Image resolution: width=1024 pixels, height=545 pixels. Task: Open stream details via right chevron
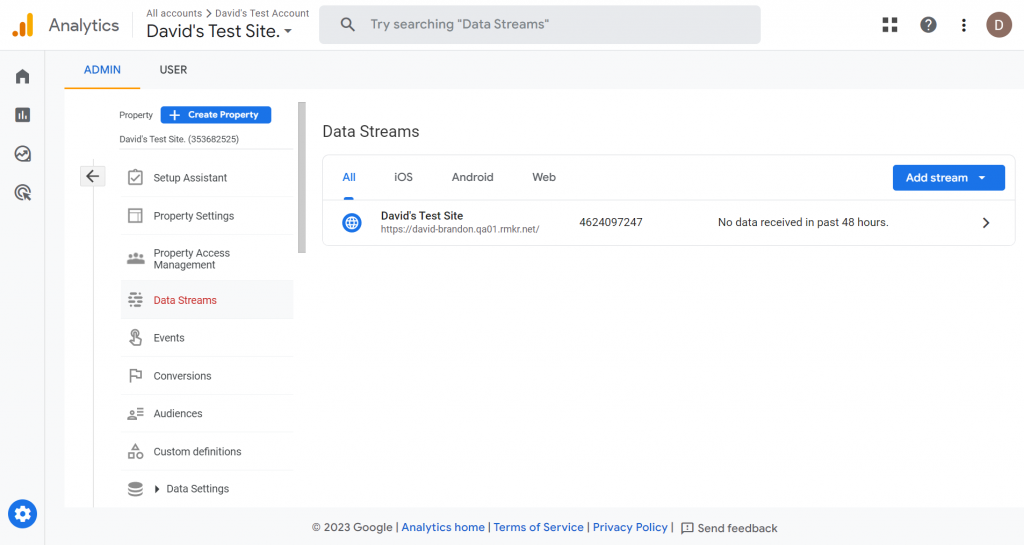pos(985,223)
